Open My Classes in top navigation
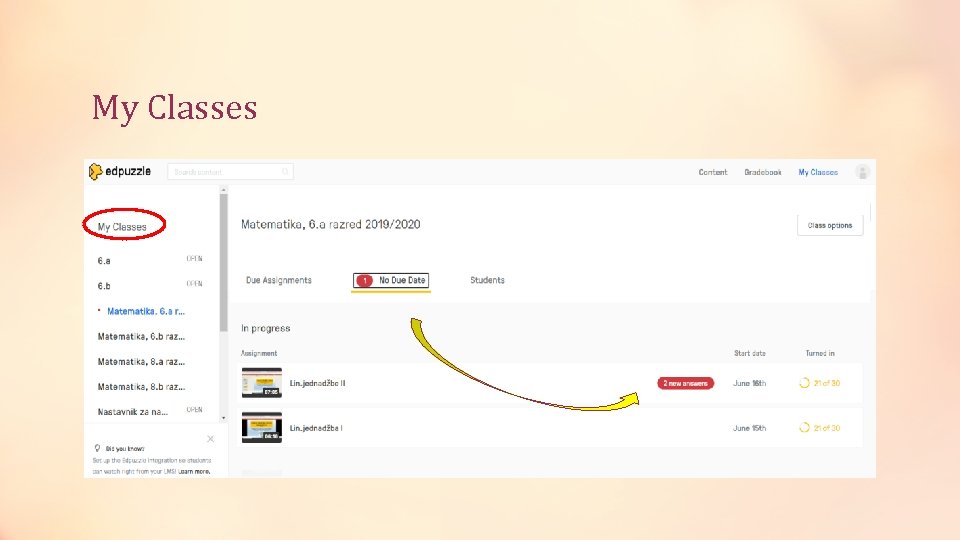The width and height of the screenshot is (960, 540). tap(818, 172)
